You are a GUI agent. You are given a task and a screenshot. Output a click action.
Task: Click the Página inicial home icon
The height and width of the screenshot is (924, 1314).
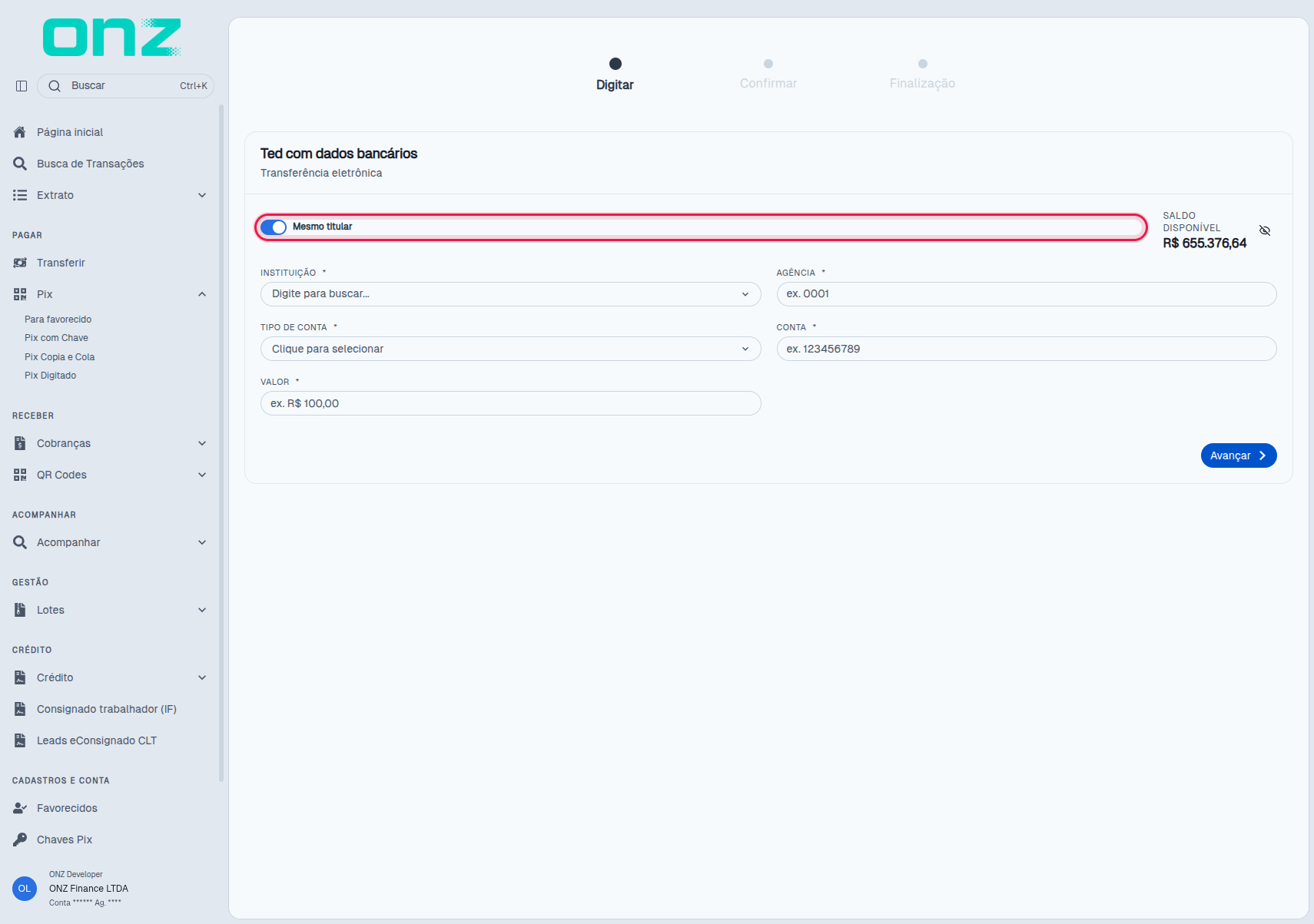tap(20, 132)
